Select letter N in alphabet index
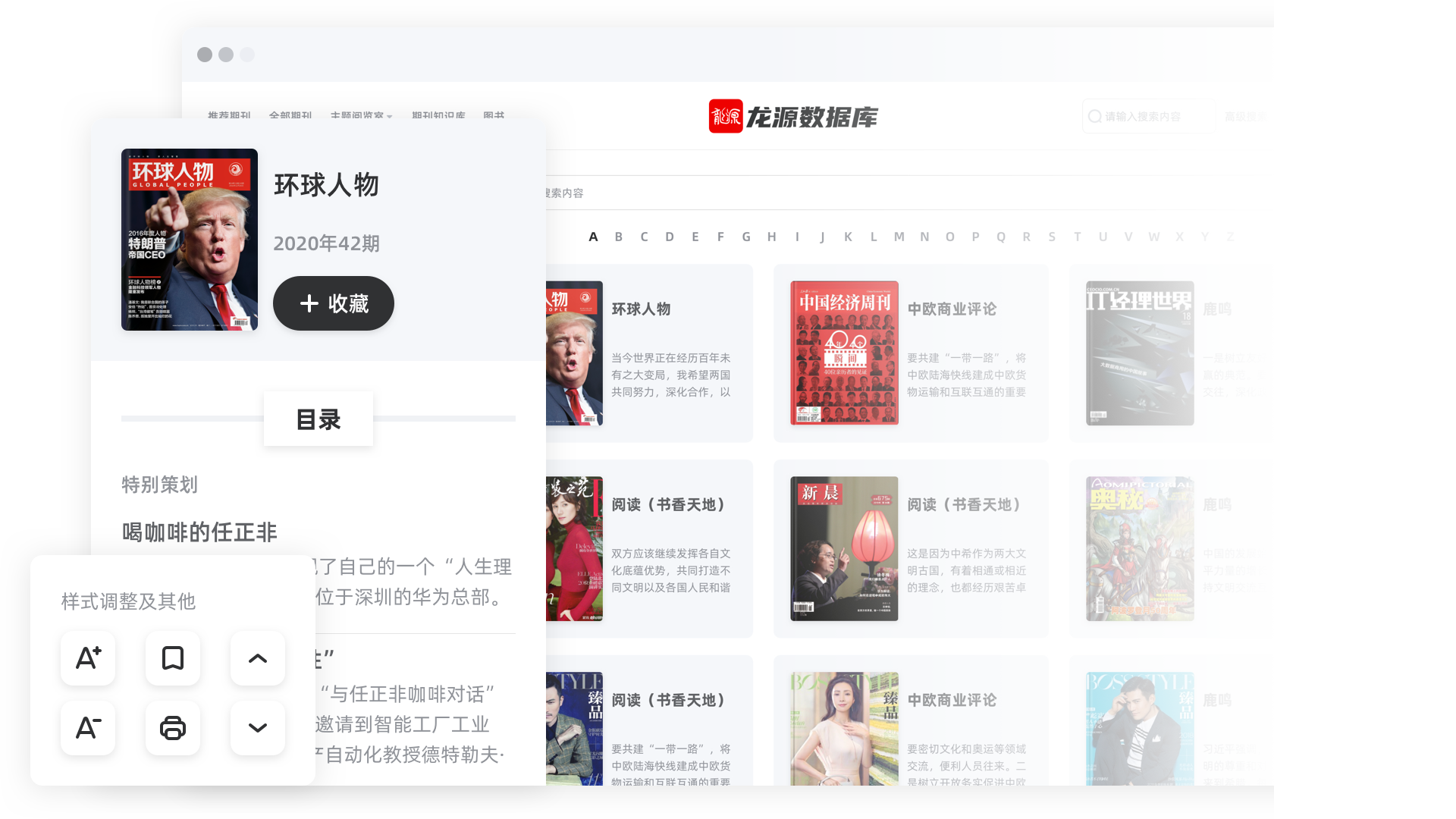Screen dimensions: 1456x819 [x=924, y=237]
